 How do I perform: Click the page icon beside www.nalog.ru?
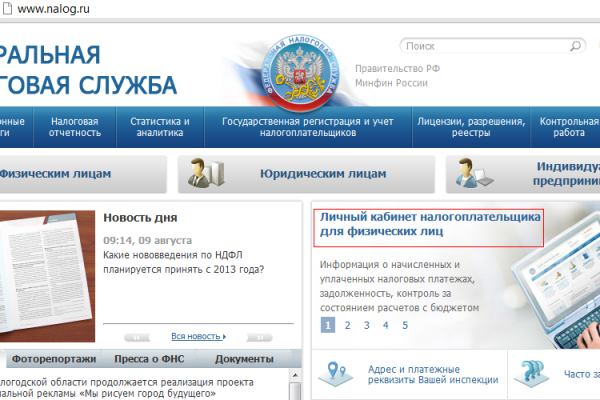[x=7, y=8]
